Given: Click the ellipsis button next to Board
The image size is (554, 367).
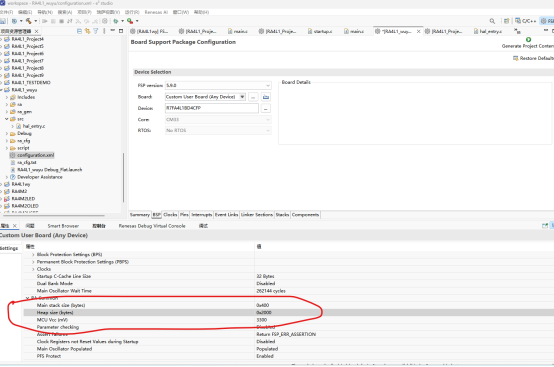Looking at the screenshot, I should click(x=253, y=97).
